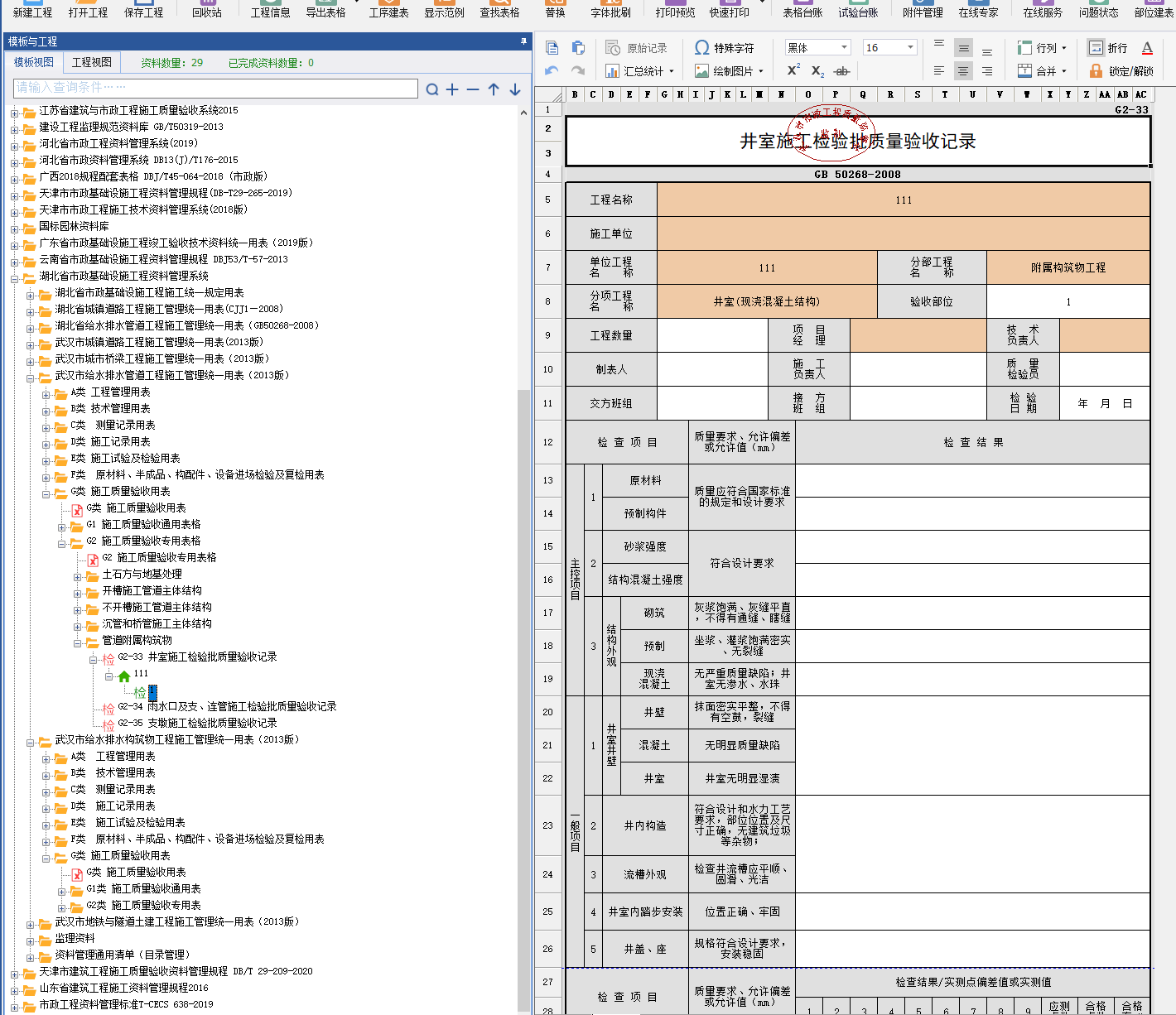Viewport: 1176px width, 1015px height.
Task: Expand the A类 工程管理用表 folder under 给水排水管道
Action: 46,394
